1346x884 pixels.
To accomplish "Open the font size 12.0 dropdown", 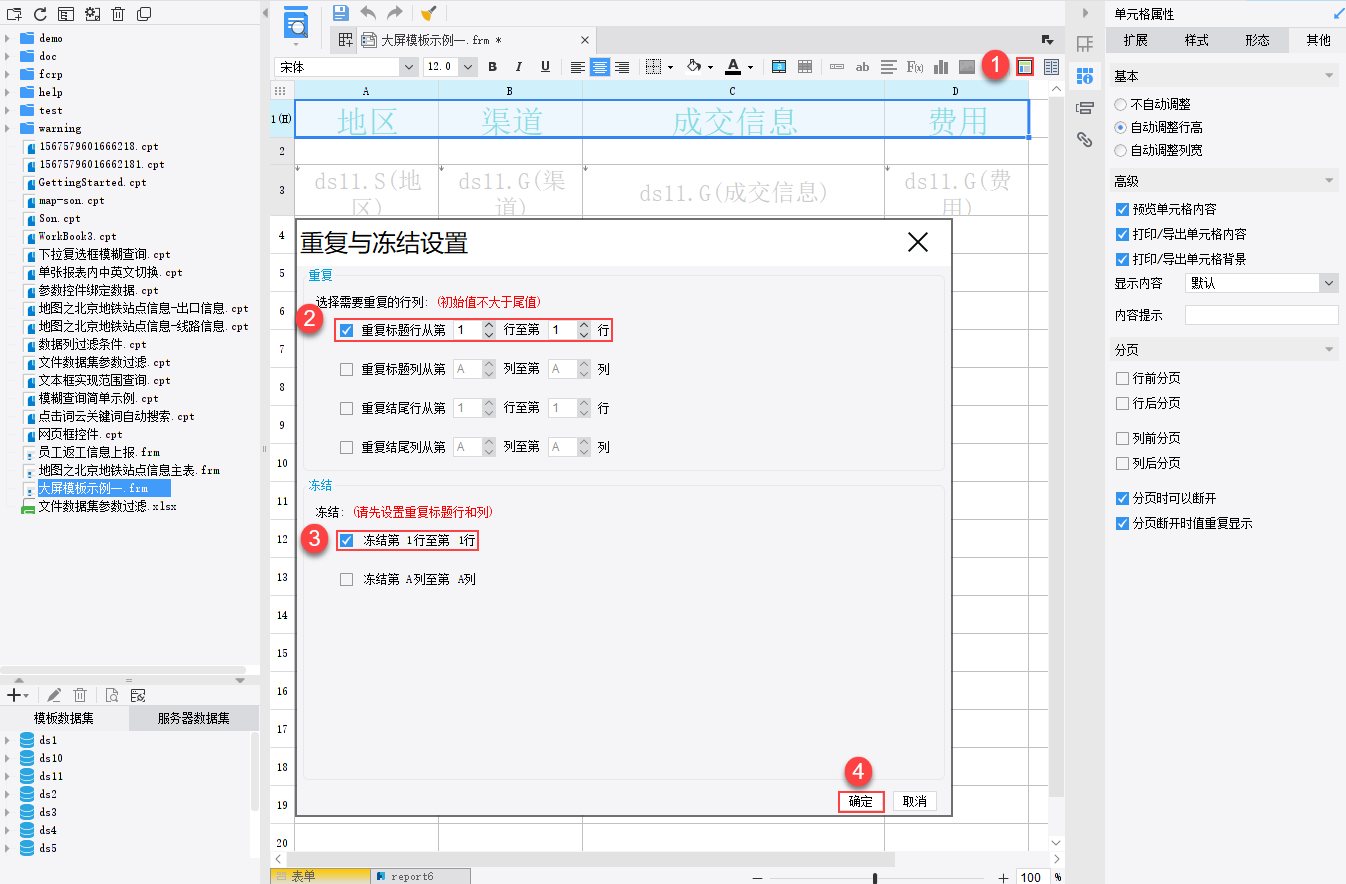I will pos(467,67).
